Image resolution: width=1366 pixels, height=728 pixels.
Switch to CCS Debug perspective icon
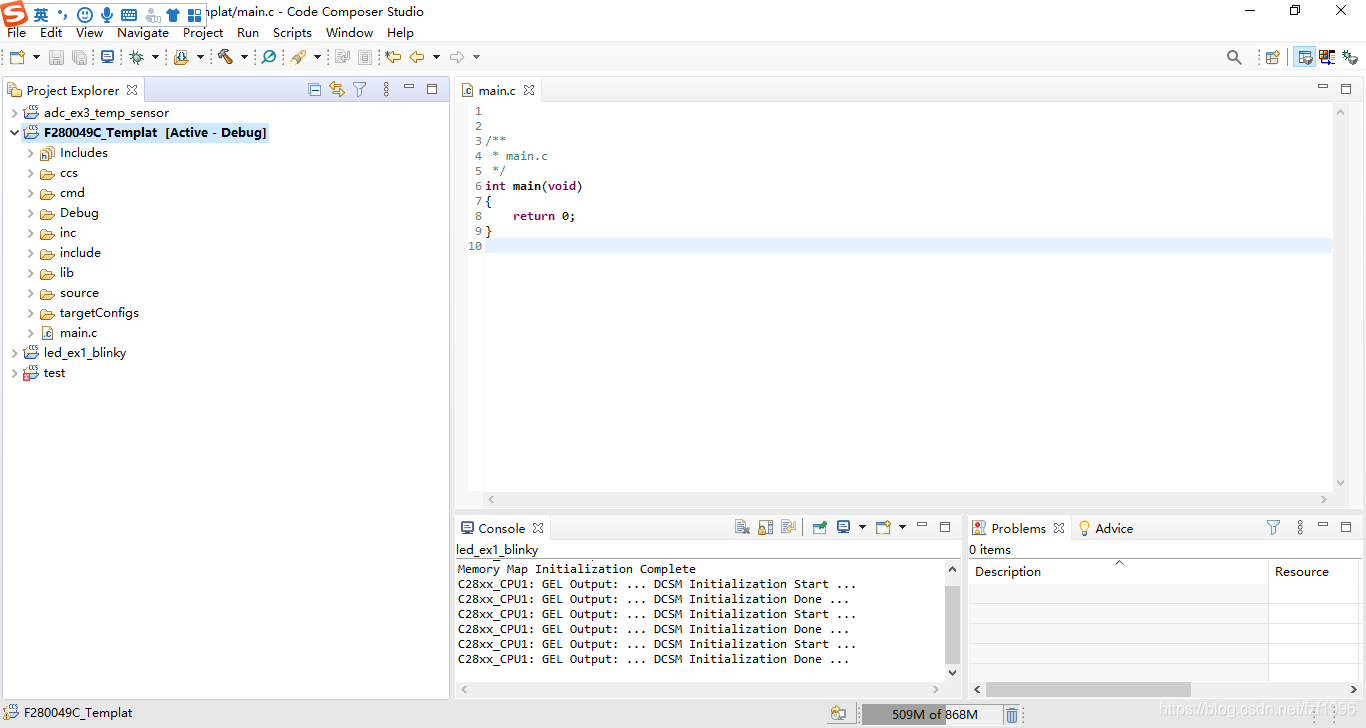(x=1349, y=57)
